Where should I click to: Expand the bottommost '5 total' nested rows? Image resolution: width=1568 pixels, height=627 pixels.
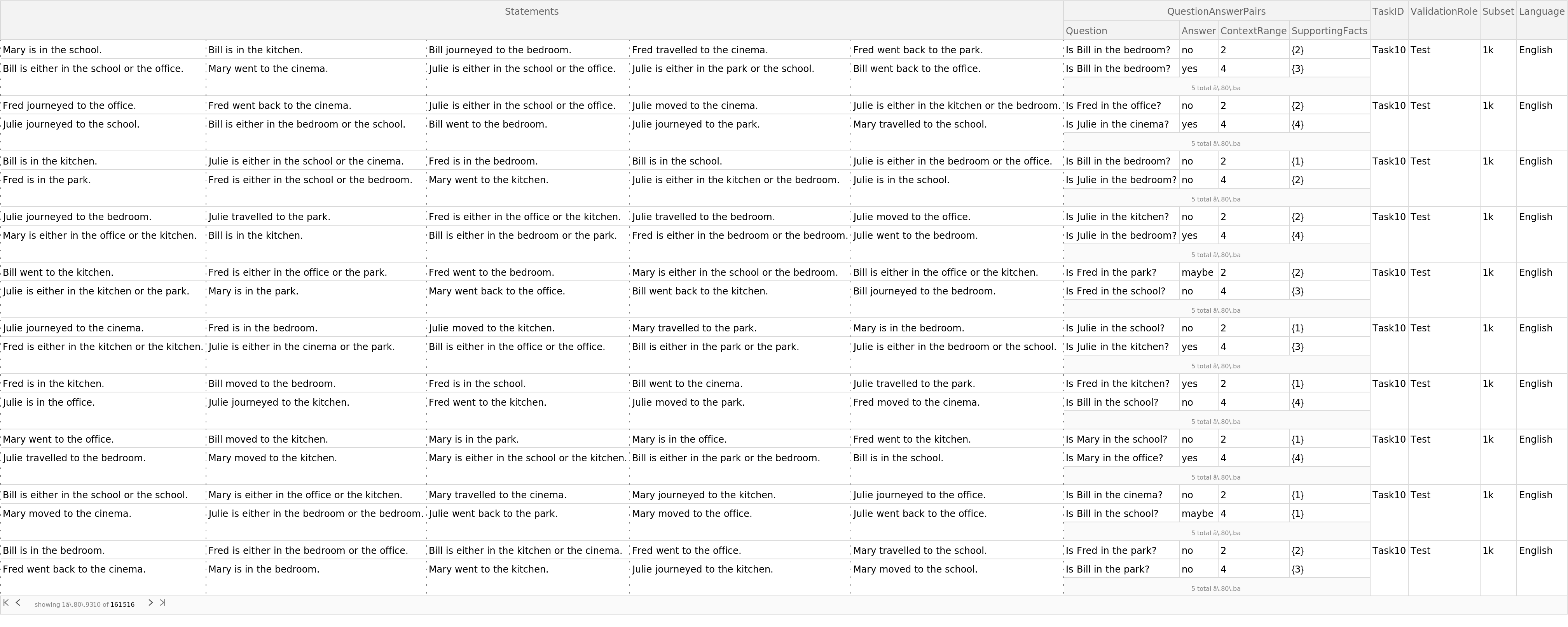tap(1215, 588)
